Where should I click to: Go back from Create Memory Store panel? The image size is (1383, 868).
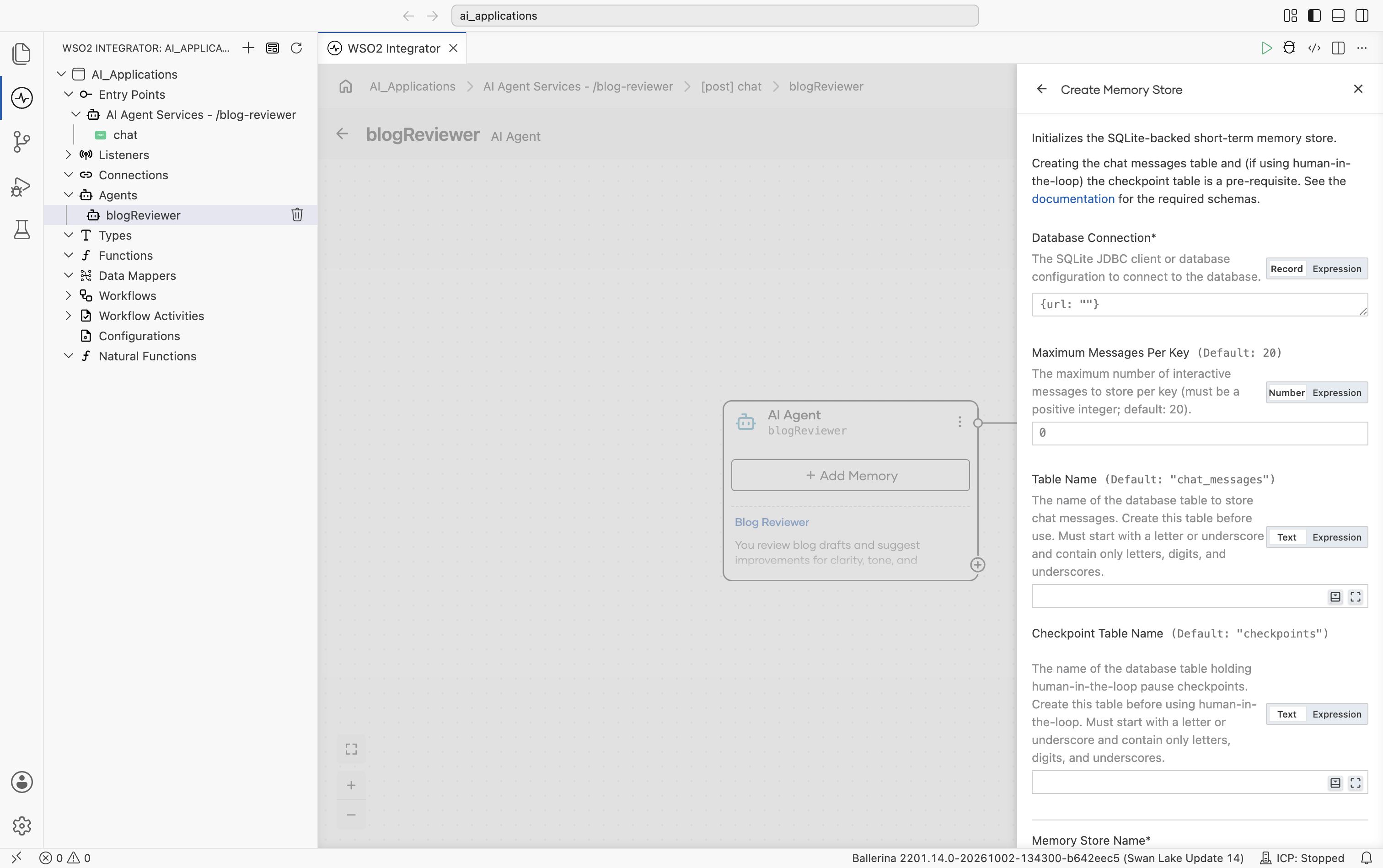point(1041,89)
